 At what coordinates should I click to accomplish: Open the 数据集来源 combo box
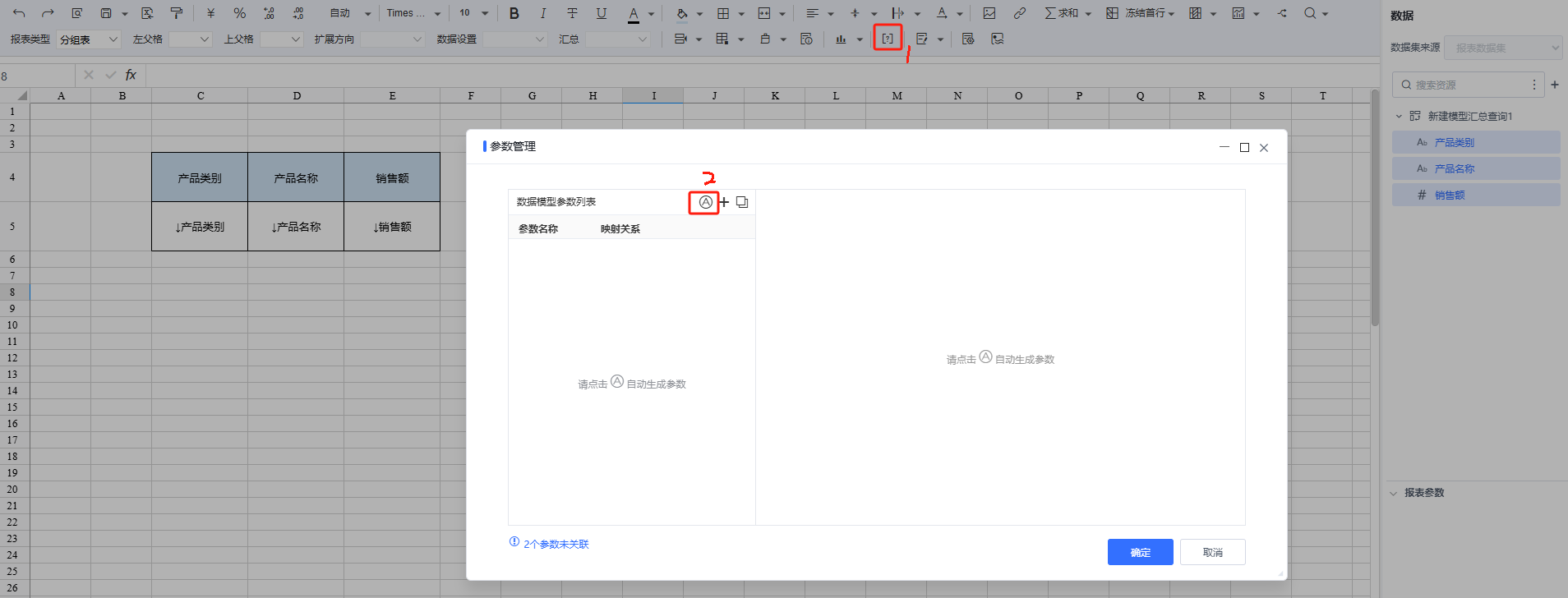coord(1503,48)
